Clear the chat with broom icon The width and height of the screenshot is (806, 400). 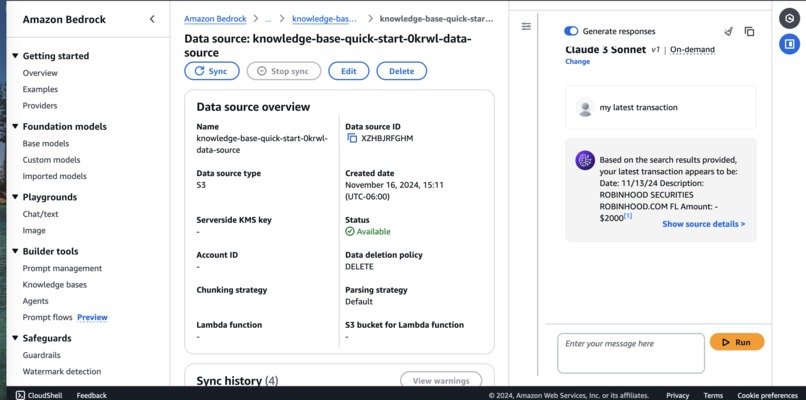pyautogui.click(x=728, y=31)
